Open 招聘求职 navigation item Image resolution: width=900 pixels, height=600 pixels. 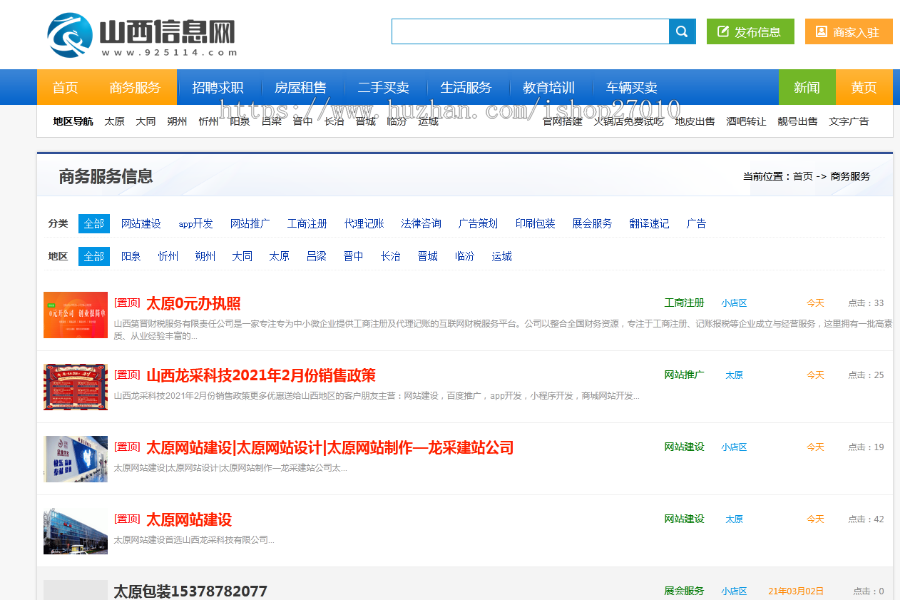click(218, 87)
